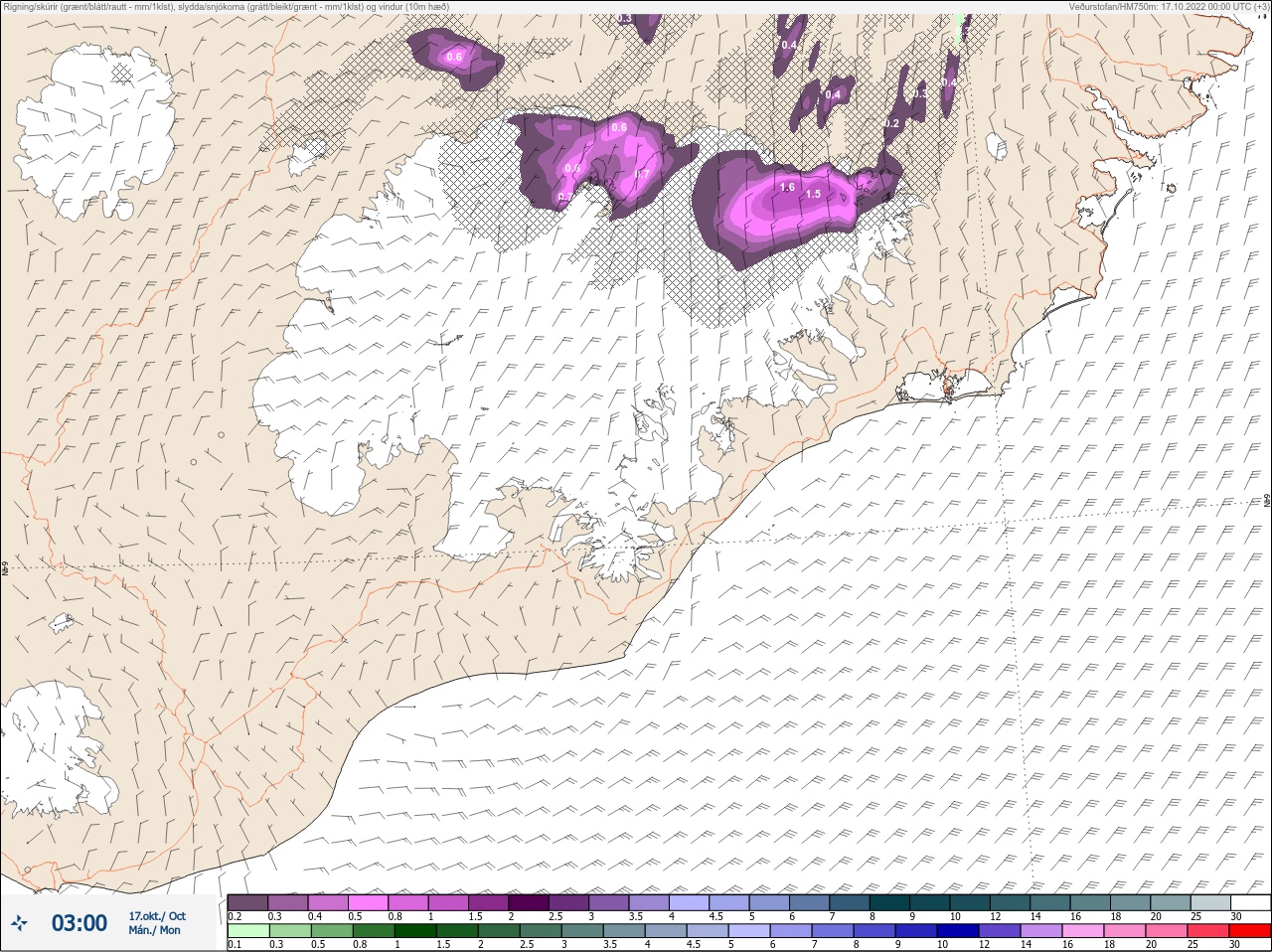The width and height of the screenshot is (1272, 952).
Task: Click the 03:00 forecast time display
Action: [x=79, y=923]
